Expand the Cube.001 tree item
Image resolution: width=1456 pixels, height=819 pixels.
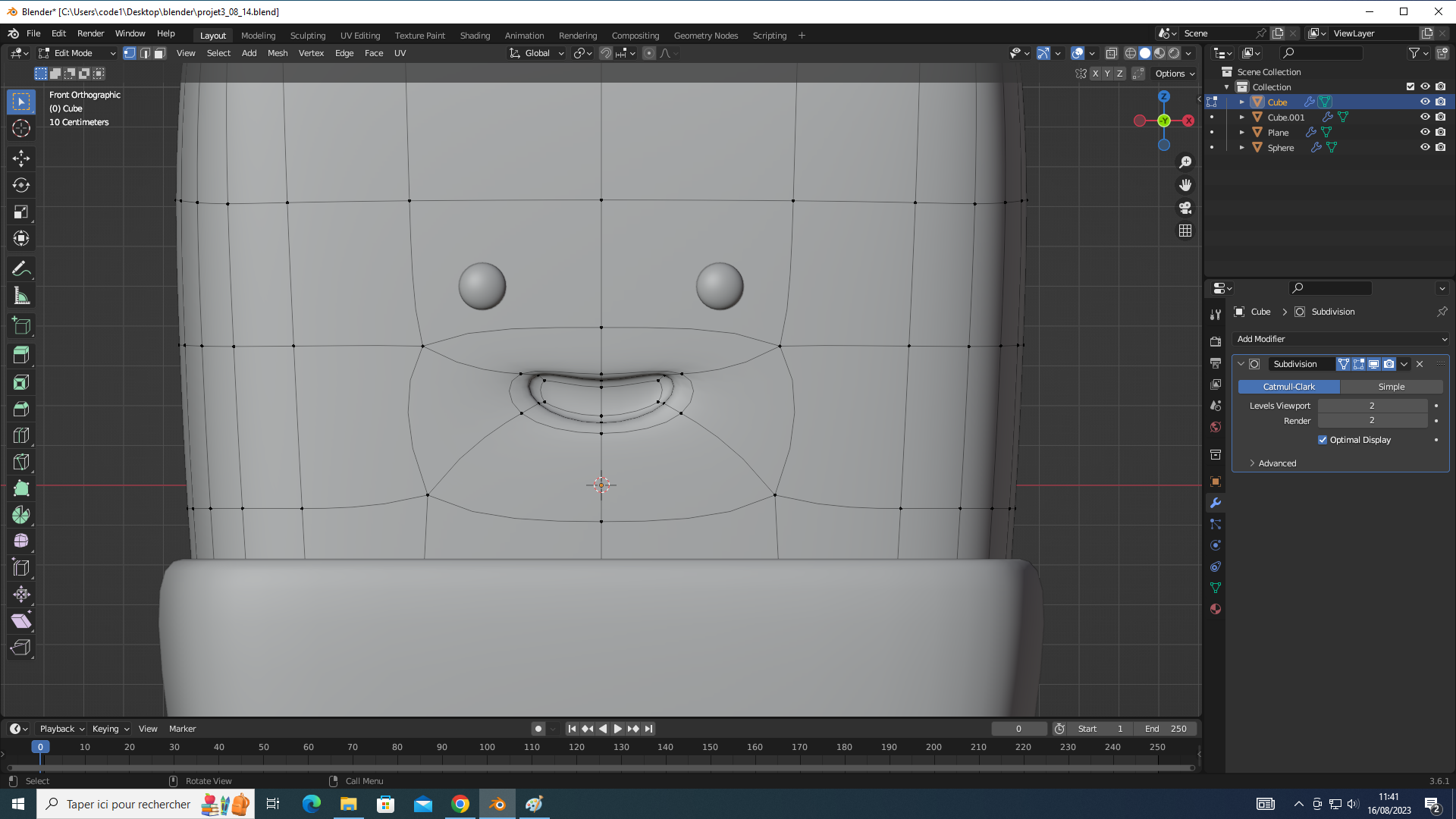coord(1242,118)
